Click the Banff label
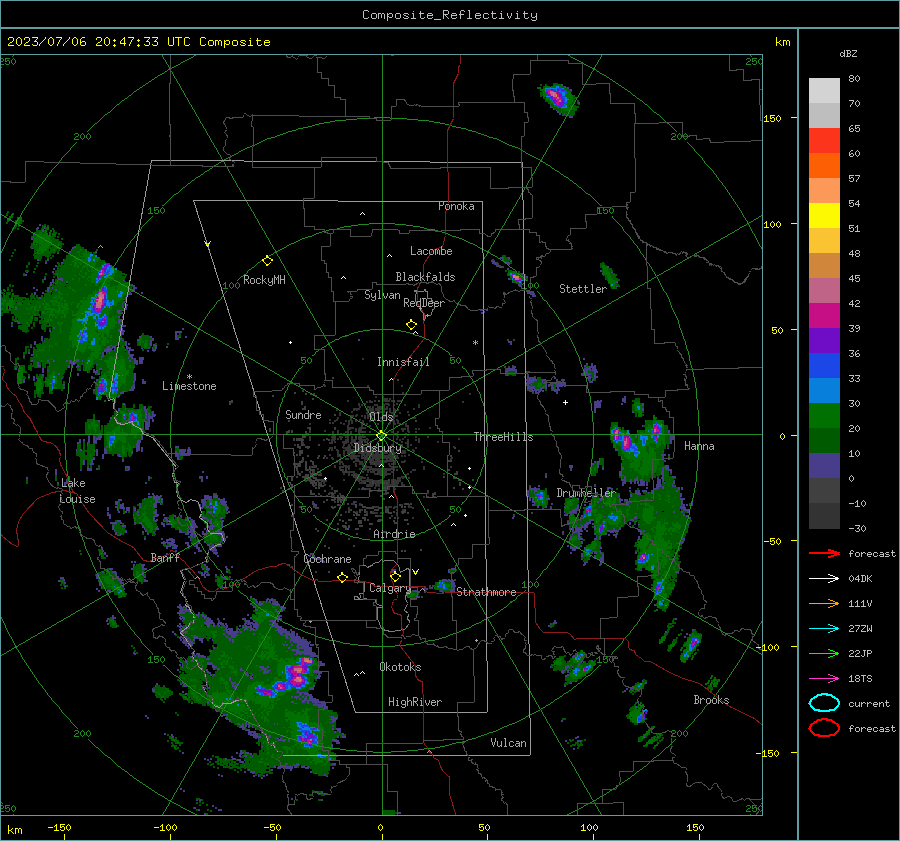The image size is (900, 841). 165,557
